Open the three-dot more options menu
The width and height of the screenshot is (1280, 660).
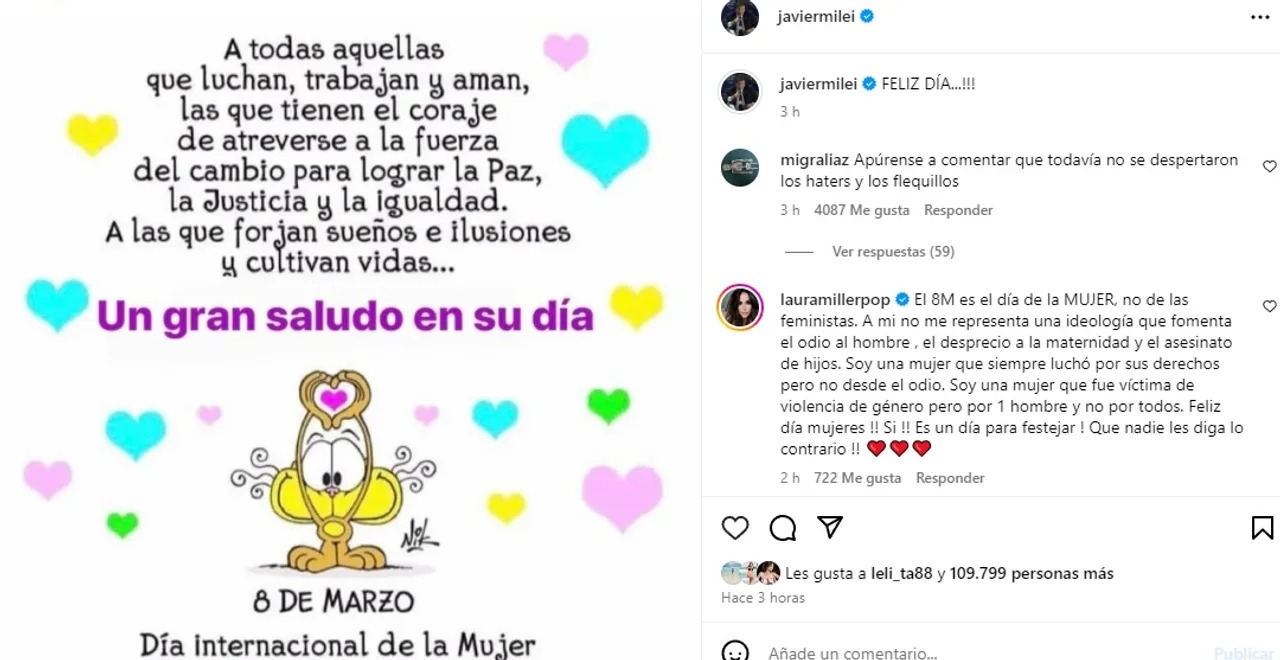(x=1261, y=16)
